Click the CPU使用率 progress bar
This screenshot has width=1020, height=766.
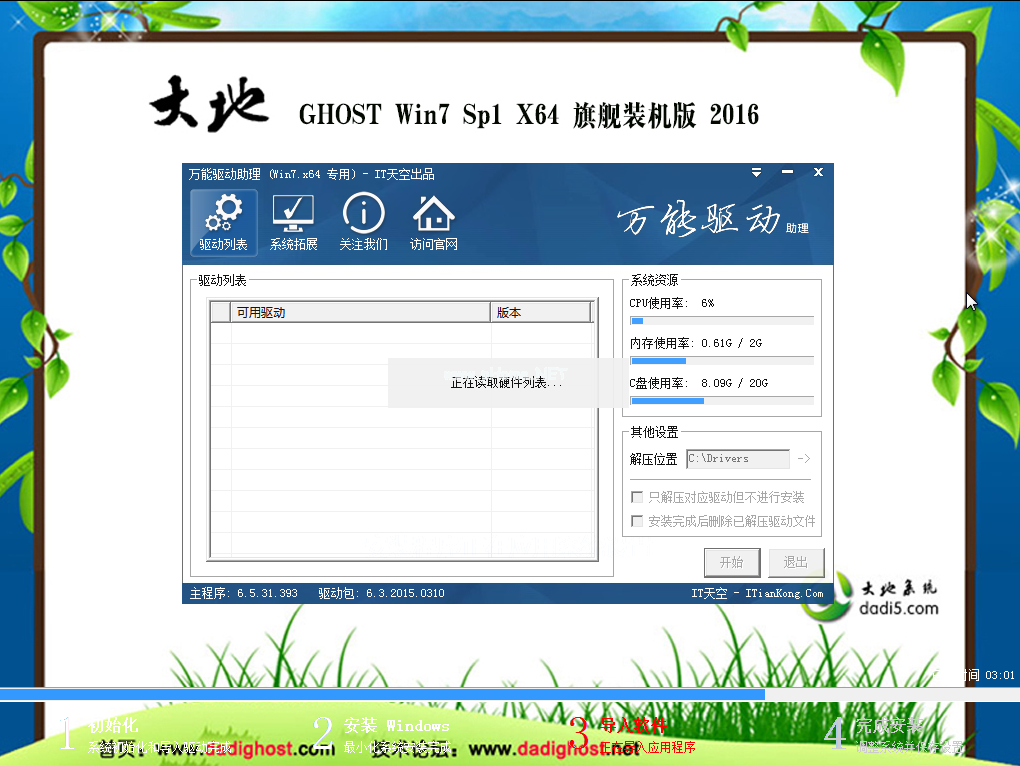pyautogui.click(x=722, y=321)
